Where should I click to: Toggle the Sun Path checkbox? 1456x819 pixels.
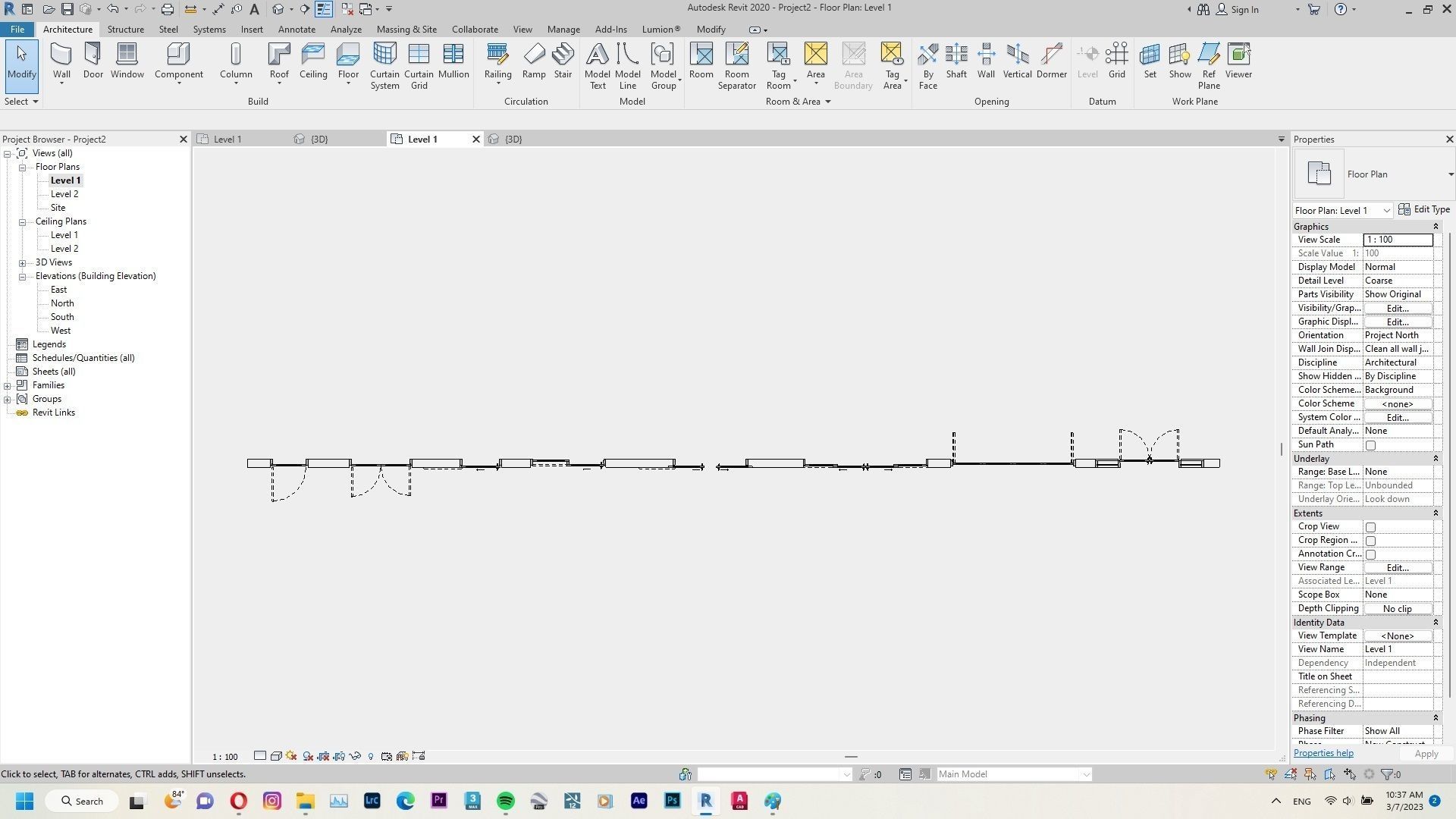1370,445
